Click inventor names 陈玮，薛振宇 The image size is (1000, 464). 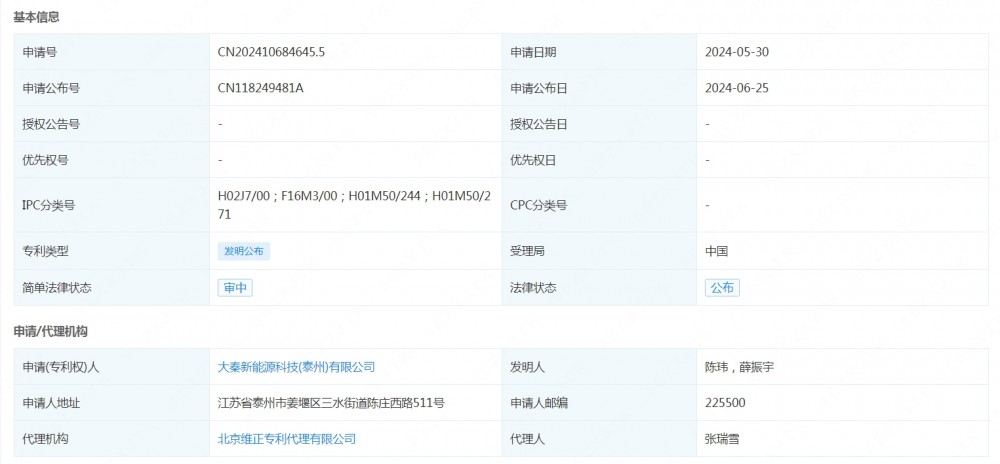click(x=738, y=367)
